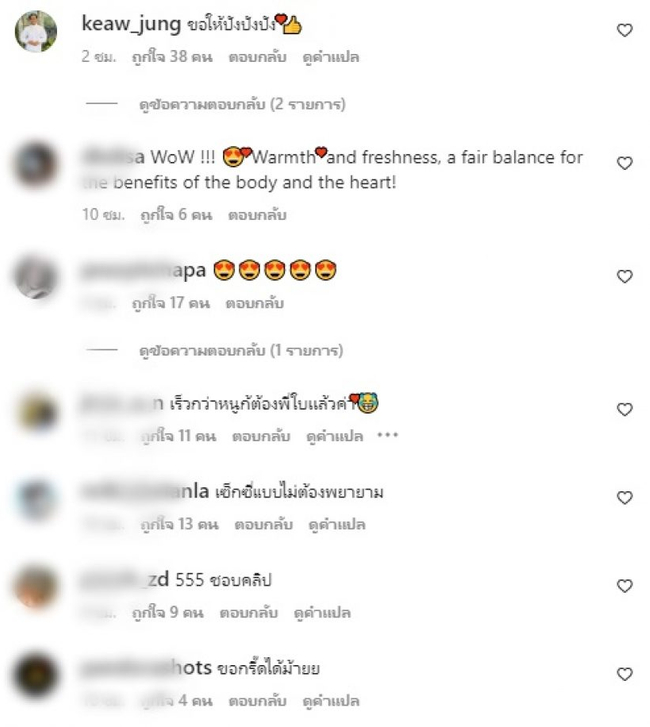Expand 'ดูข้อความตอบกลับ (2 รายการ)' replies
The image size is (650, 727).
242,104
